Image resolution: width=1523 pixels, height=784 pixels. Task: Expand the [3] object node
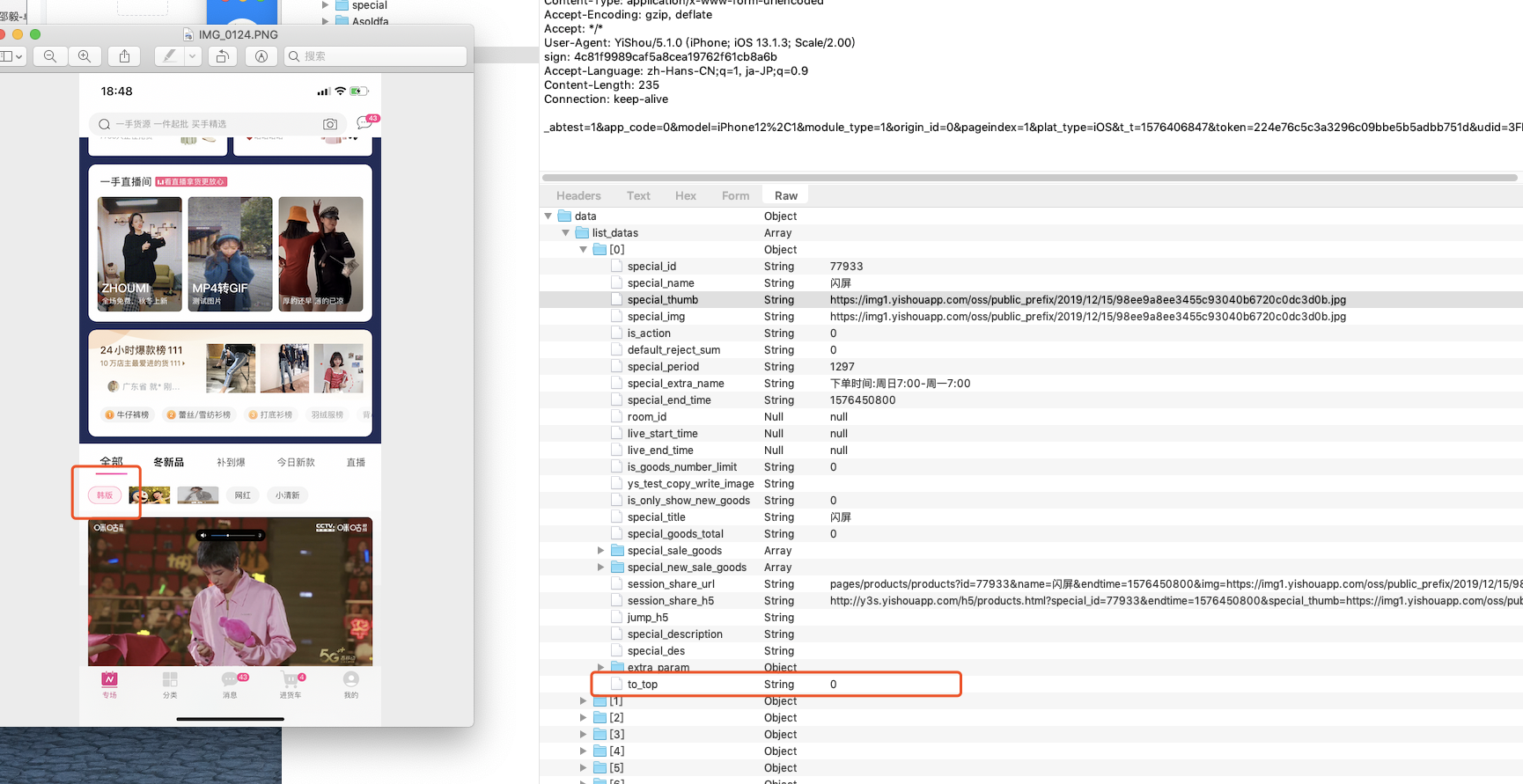[x=583, y=735]
